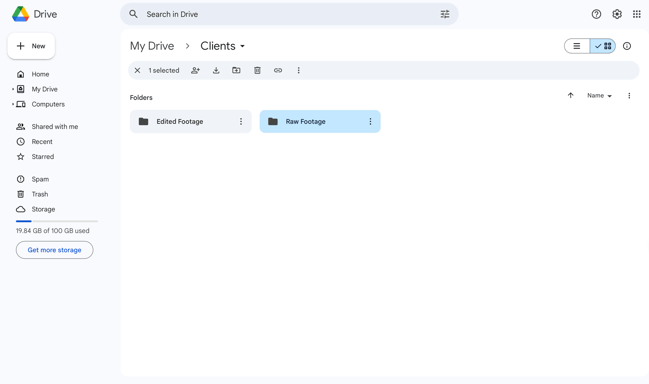The width and height of the screenshot is (649, 384).
Task: Expand Computers tree arrow
Action: click(13, 104)
